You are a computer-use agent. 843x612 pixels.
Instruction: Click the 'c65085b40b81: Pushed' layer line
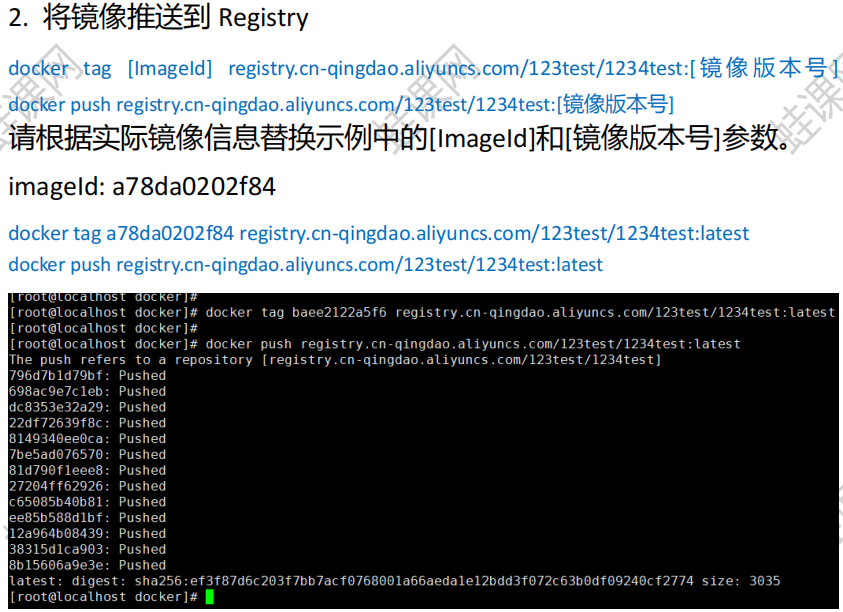(x=88, y=502)
